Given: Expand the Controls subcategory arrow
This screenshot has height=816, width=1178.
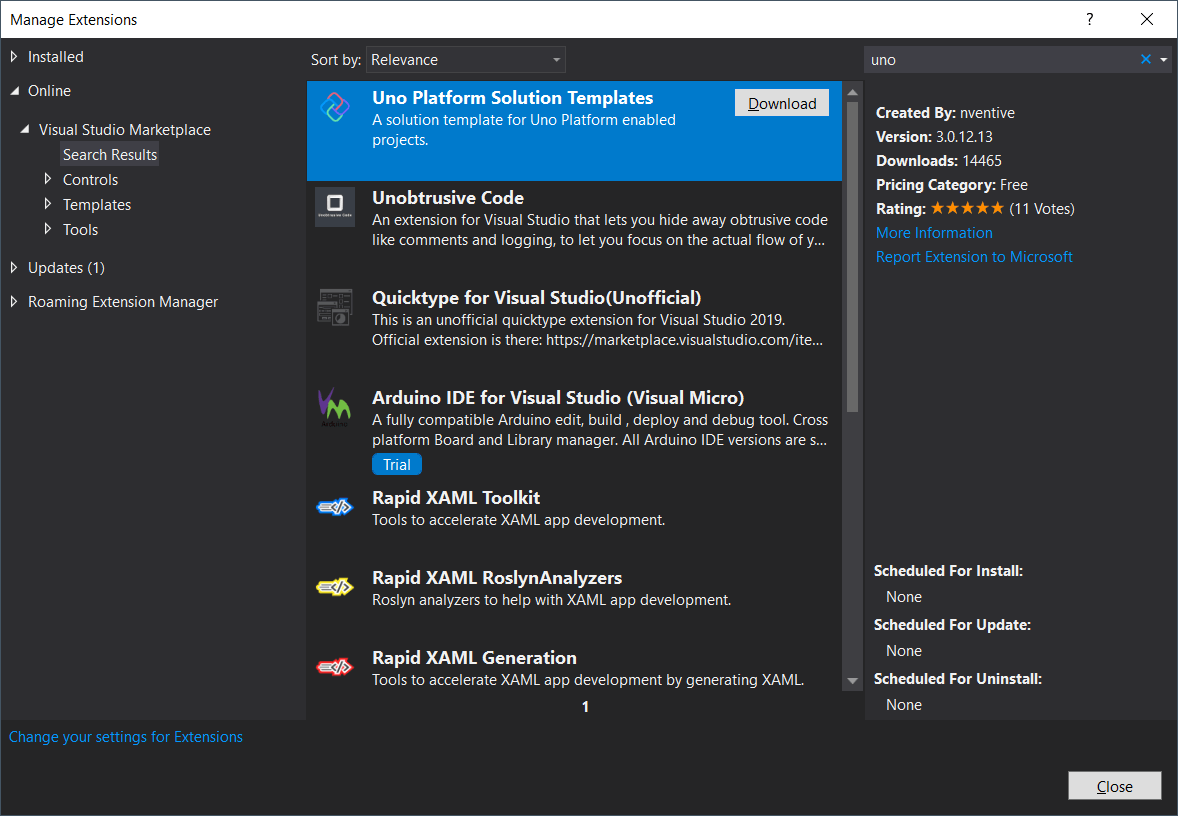Looking at the screenshot, I should pos(48,179).
